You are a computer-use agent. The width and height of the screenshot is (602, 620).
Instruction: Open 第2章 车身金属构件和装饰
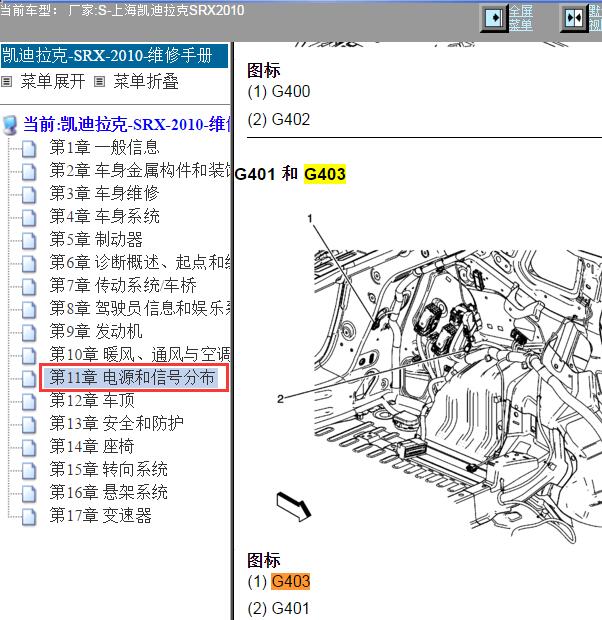point(140,170)
